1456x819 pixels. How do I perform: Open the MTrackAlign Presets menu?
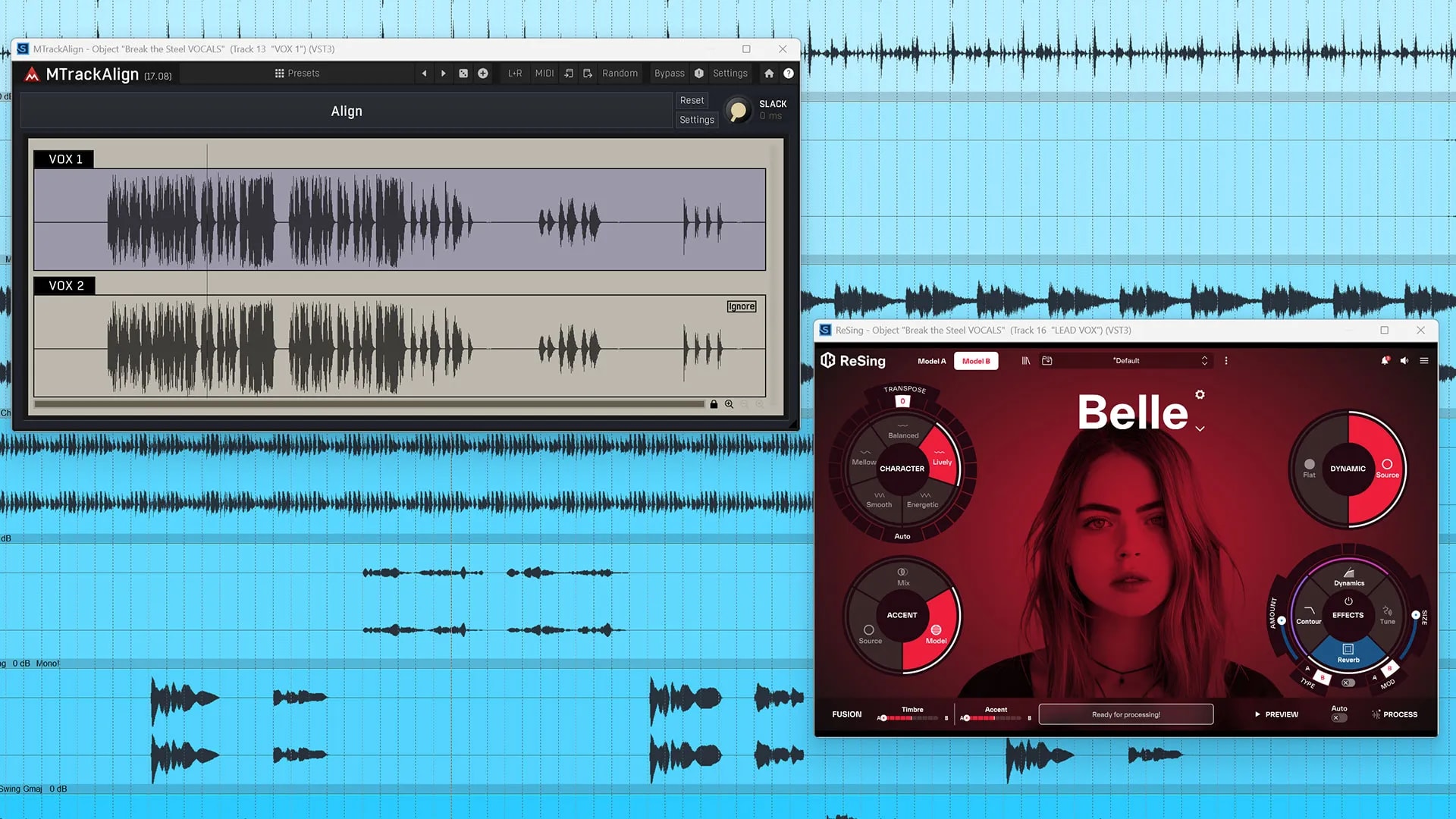click(297, 74)
